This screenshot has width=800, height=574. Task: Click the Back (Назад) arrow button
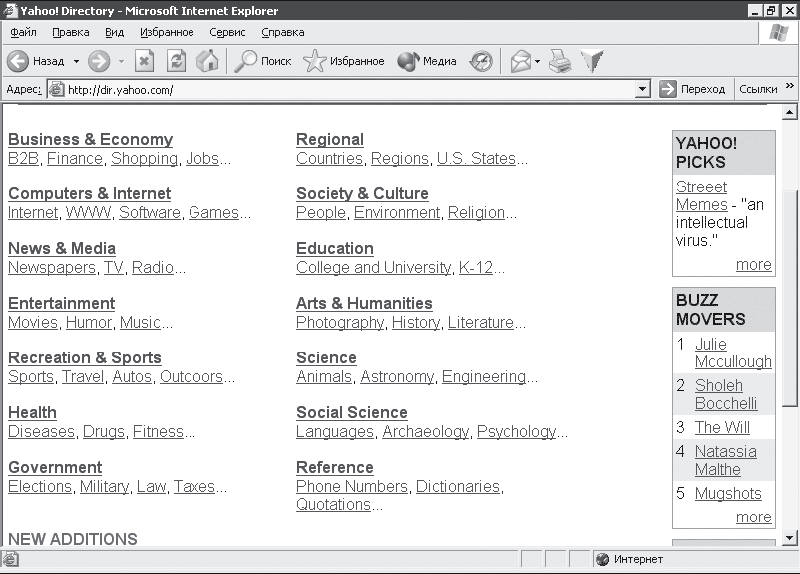(19, 61)
